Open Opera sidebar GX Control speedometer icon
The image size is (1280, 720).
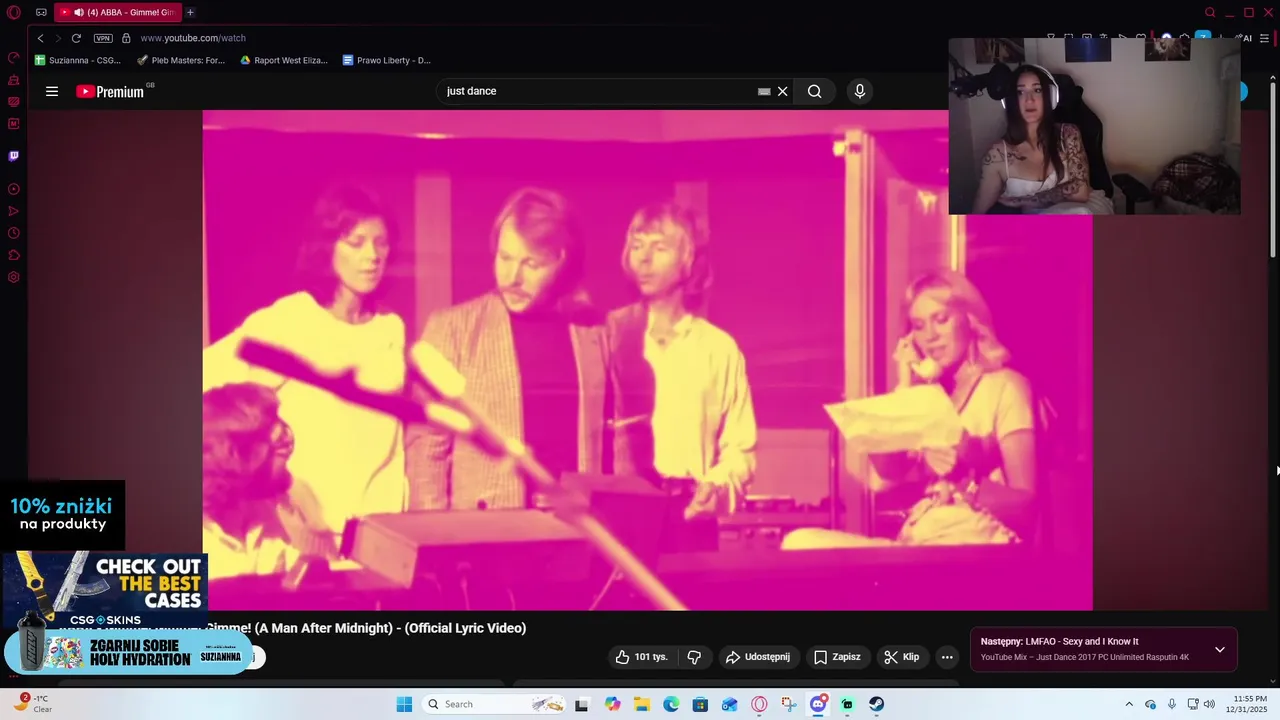(14, 58)
